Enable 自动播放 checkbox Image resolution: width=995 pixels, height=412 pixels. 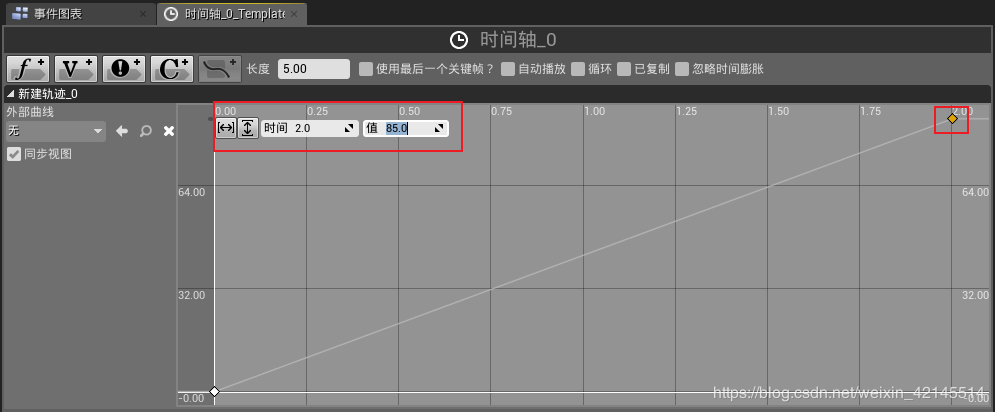pyautogui.click(x=508, y=69)
